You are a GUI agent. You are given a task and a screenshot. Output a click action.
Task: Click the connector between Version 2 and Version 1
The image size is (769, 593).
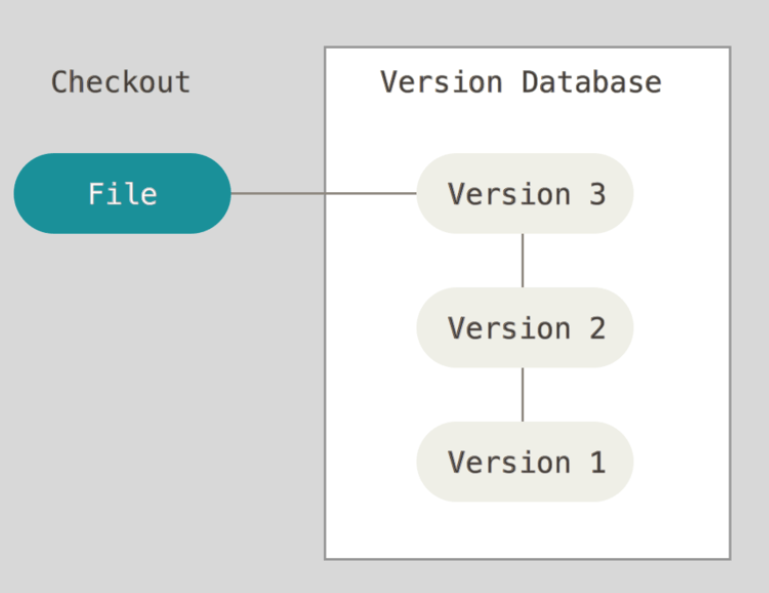522,394
